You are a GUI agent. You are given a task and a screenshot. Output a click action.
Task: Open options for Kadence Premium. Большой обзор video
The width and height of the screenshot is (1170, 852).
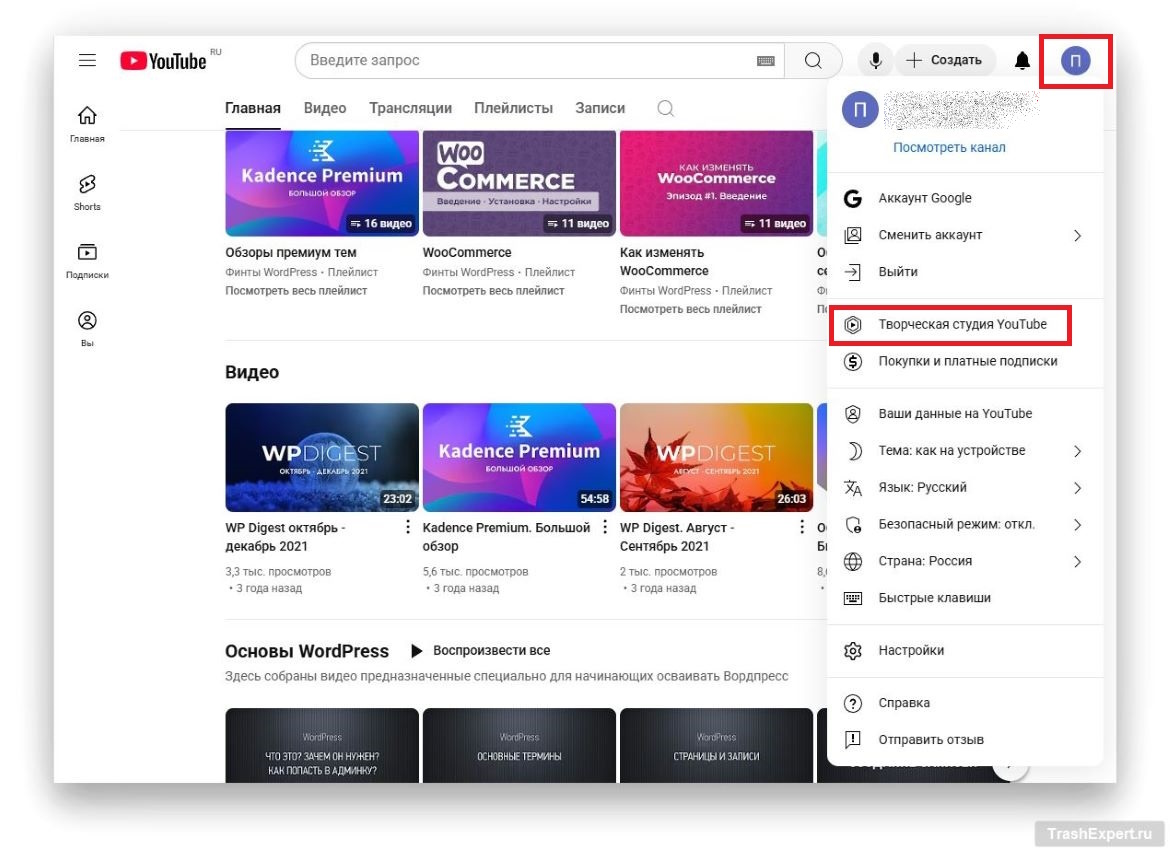click(604, 527)
